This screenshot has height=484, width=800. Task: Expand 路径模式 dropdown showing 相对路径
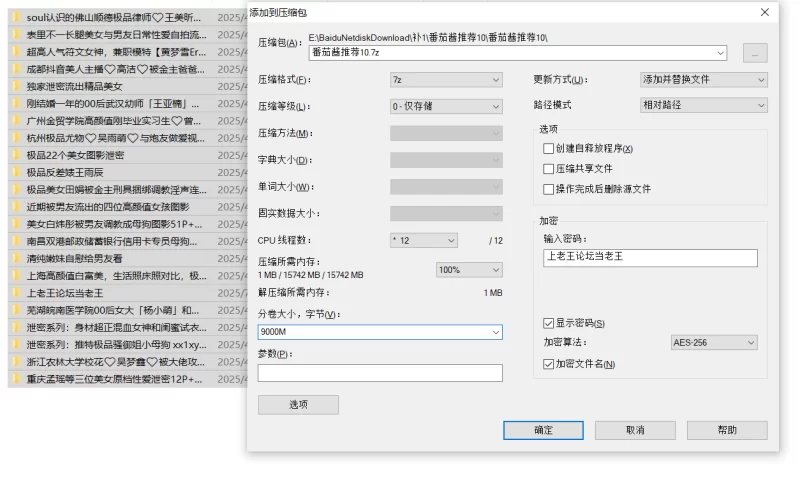[704, 105]
